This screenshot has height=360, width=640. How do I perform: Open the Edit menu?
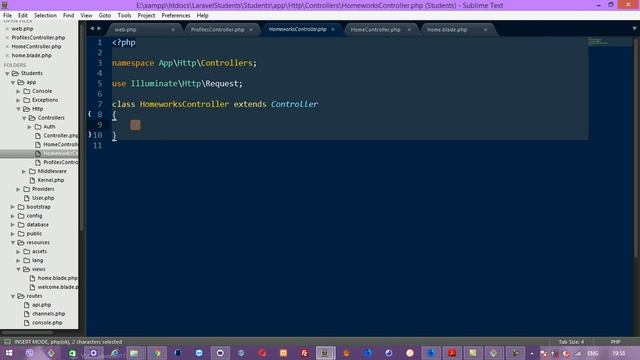(23, 16)
